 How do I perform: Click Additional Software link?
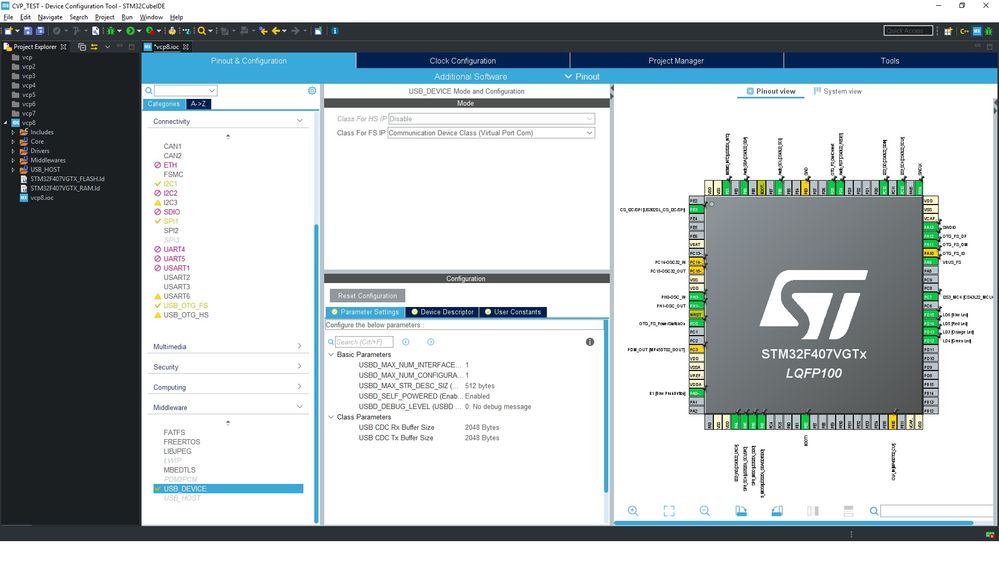click(471, 76)
